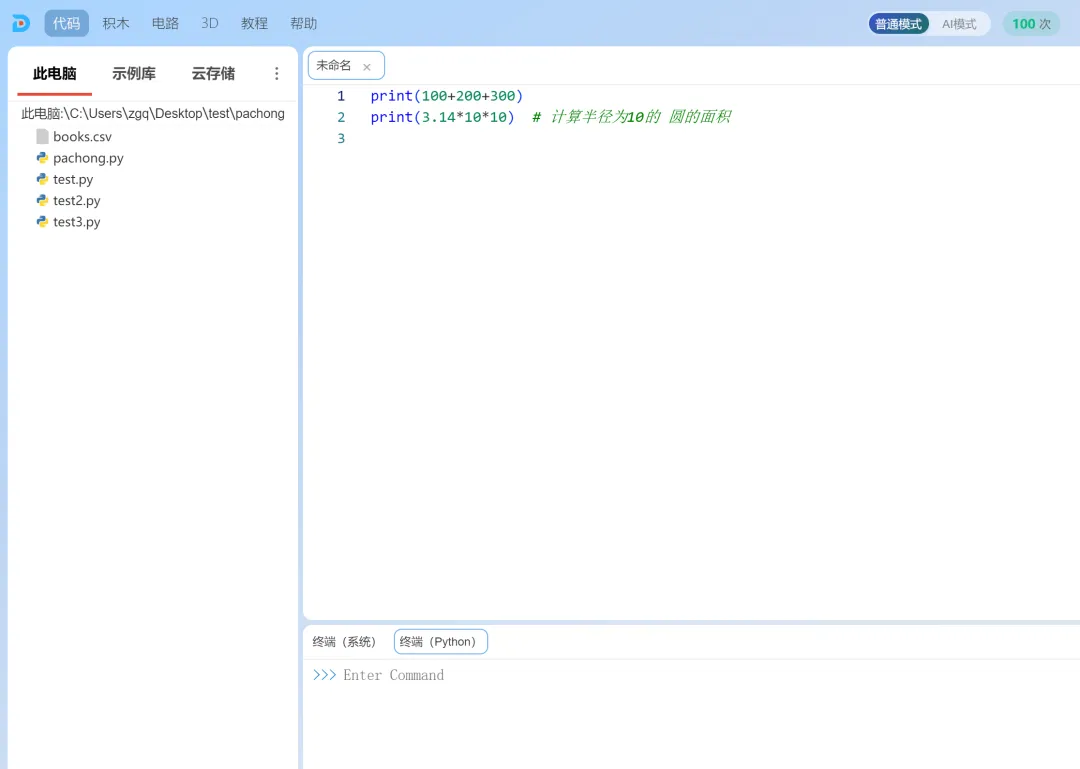
Task: Switch to the 电路 section
Action: (x=165, y=23)
